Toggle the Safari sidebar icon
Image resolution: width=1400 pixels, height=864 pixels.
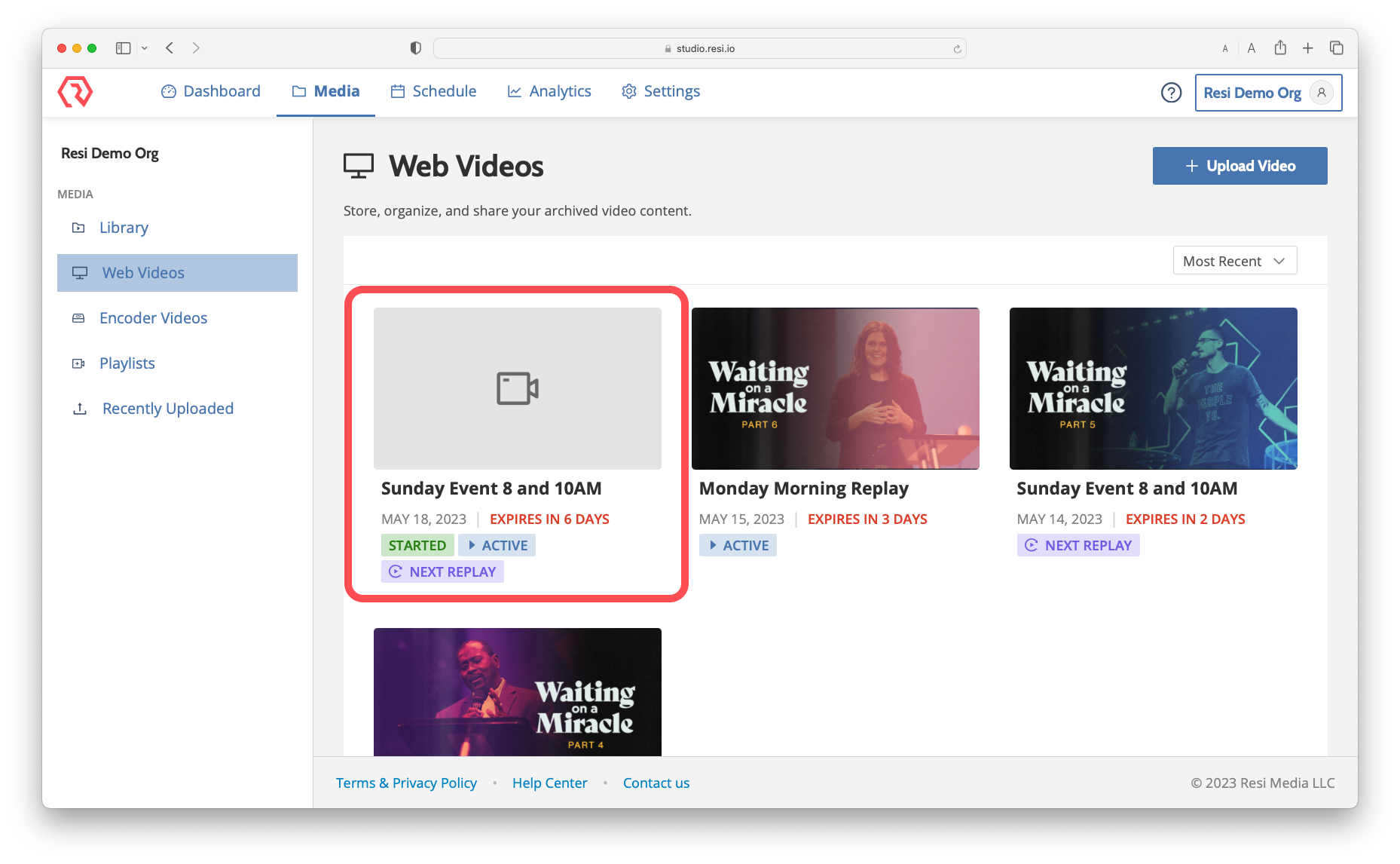pyautogui.click(x=123, y=48)
